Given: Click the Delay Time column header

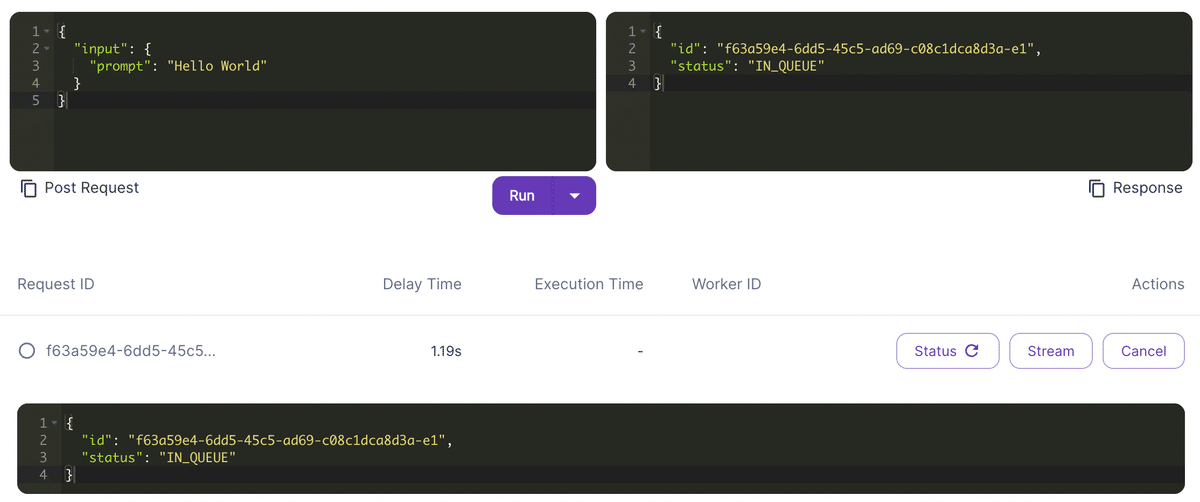Looking at the screenshot, I should [422, 284].
